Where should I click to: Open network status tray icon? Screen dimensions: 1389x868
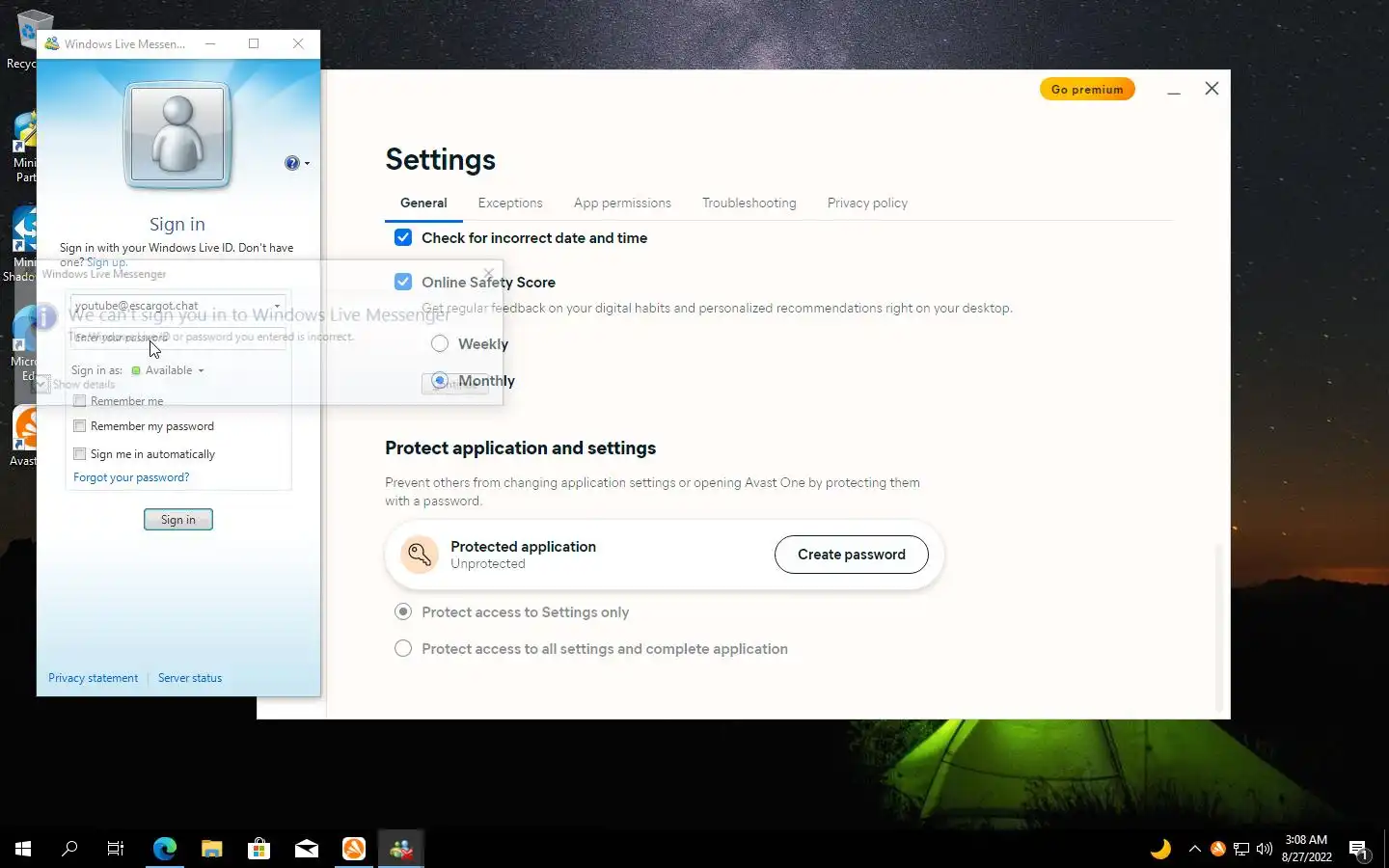(1241, 849)
